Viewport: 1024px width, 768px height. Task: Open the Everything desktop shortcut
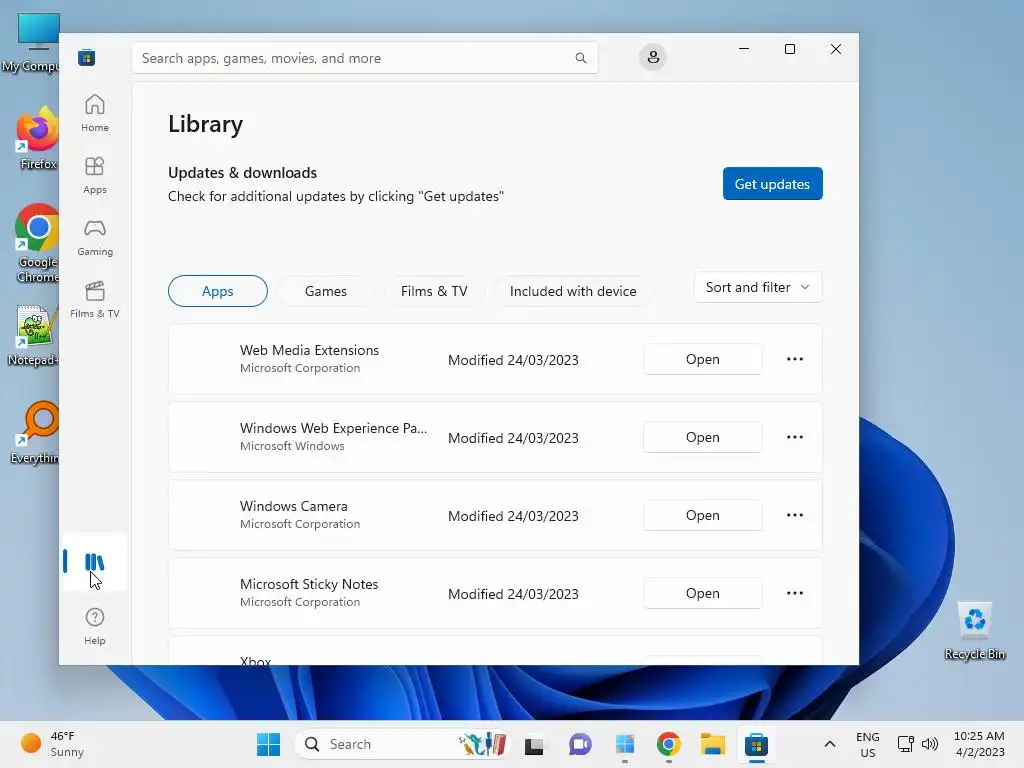(36, 432)
